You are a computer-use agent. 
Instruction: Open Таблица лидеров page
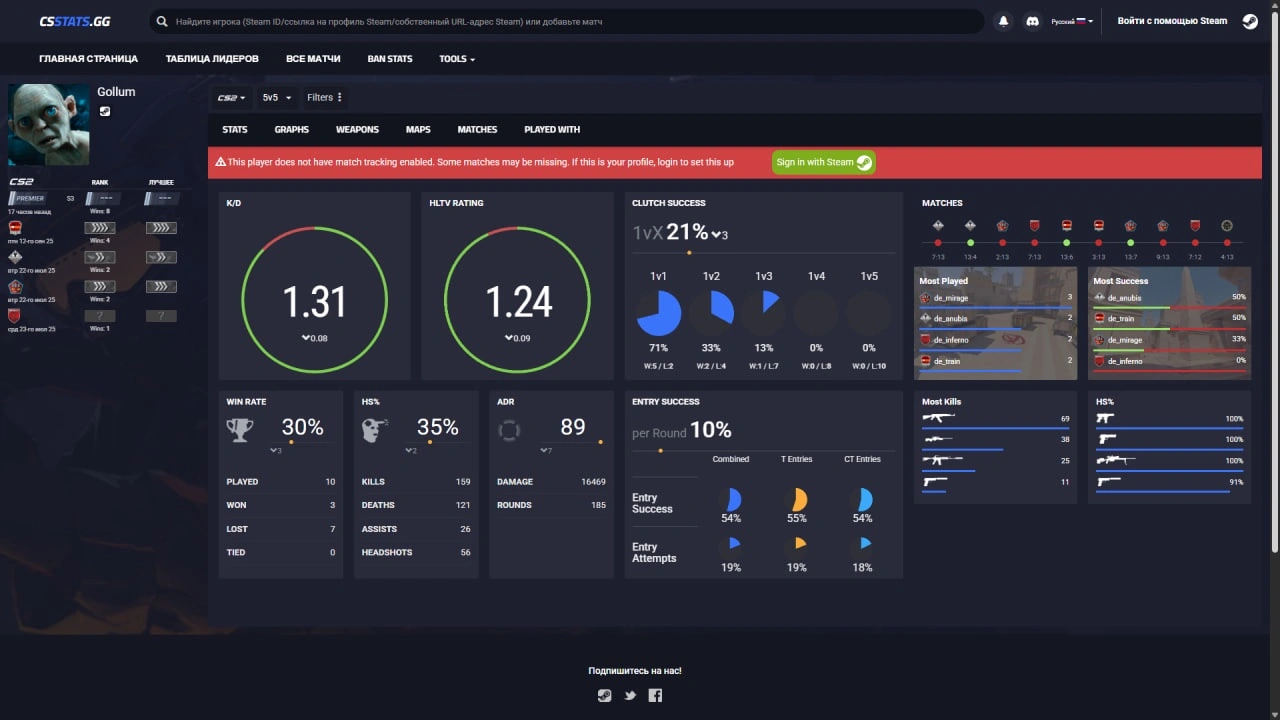click(x=212, y=59)
